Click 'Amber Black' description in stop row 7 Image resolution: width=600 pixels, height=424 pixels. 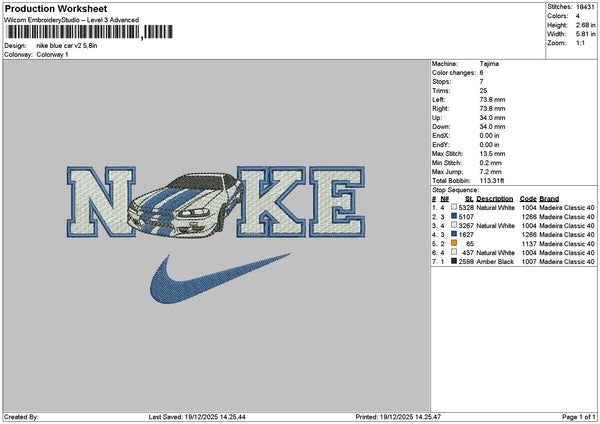(x=495, y=262)
